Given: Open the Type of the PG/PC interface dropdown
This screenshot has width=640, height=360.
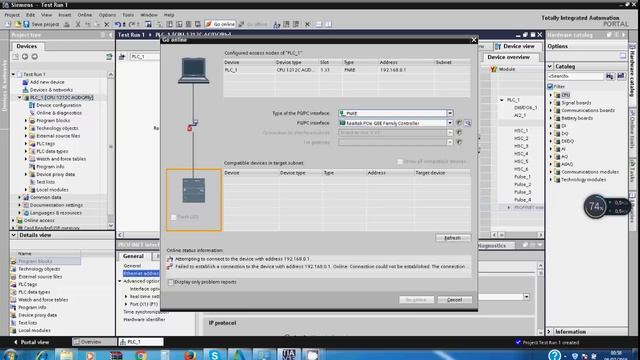Looking at the screenshot, I should [450, 113].
